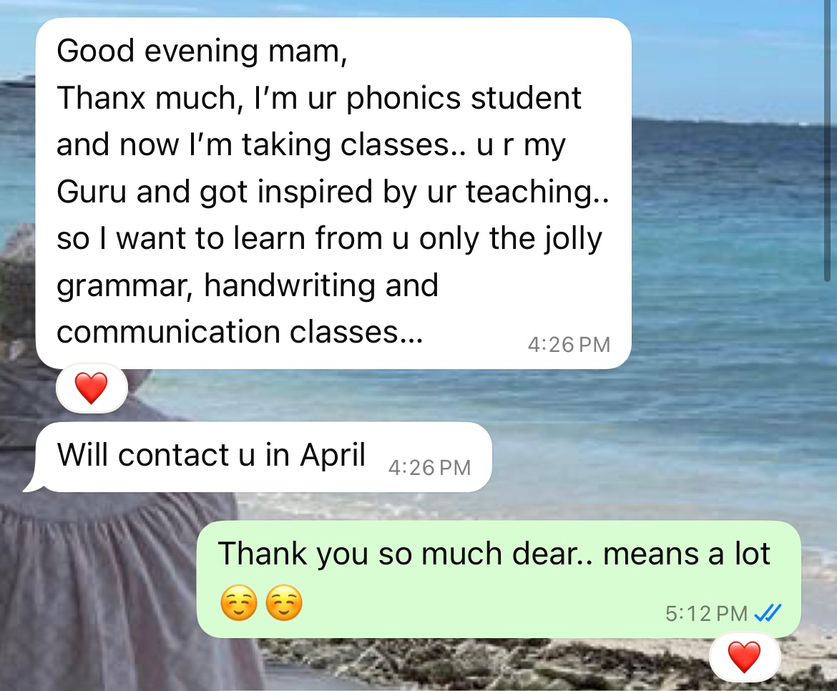Select the 'Thank you so much dear' reply bubble
The height and width of the screenshot is (691, 837).
click(499, 579)
